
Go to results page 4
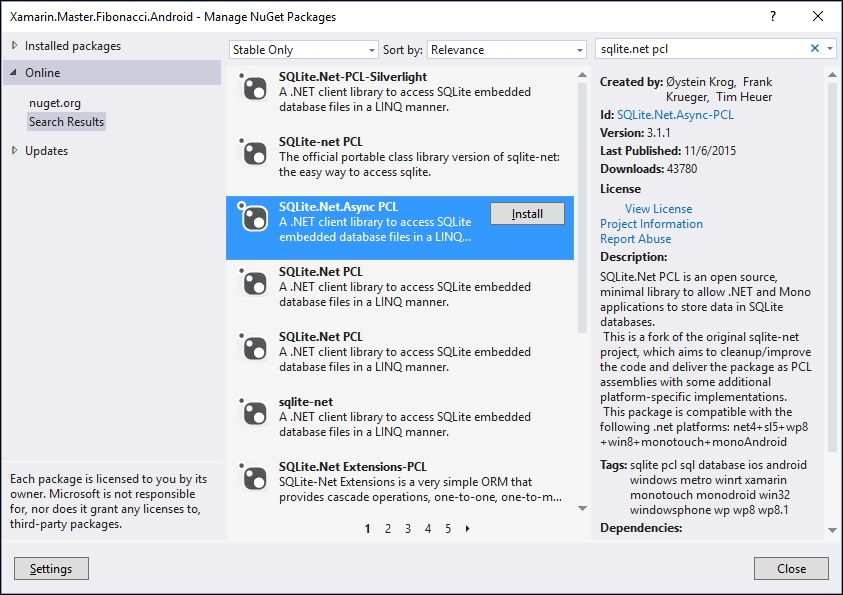tap(428, 528)
